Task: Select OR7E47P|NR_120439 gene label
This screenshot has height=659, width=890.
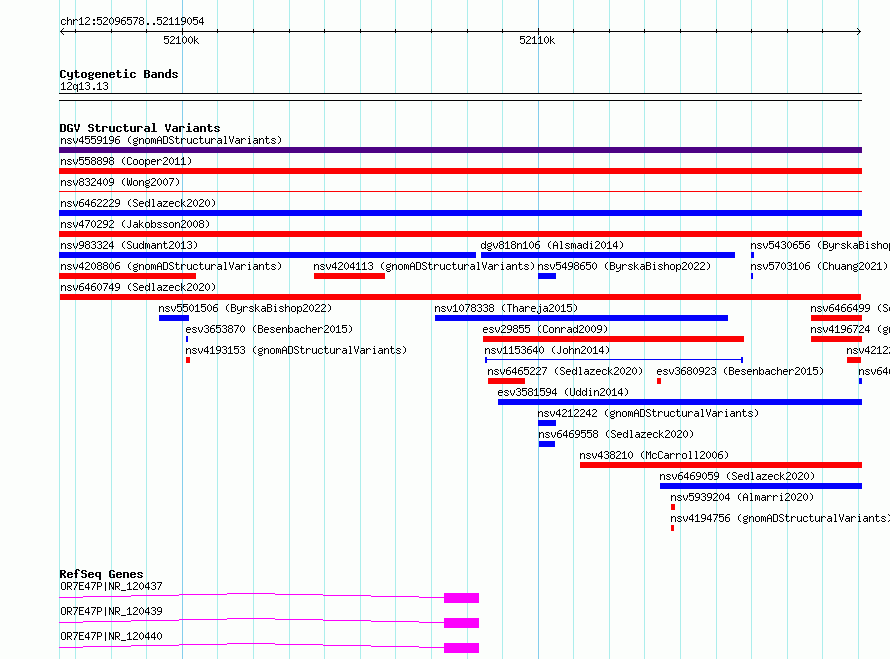Action: pos(111,611)
